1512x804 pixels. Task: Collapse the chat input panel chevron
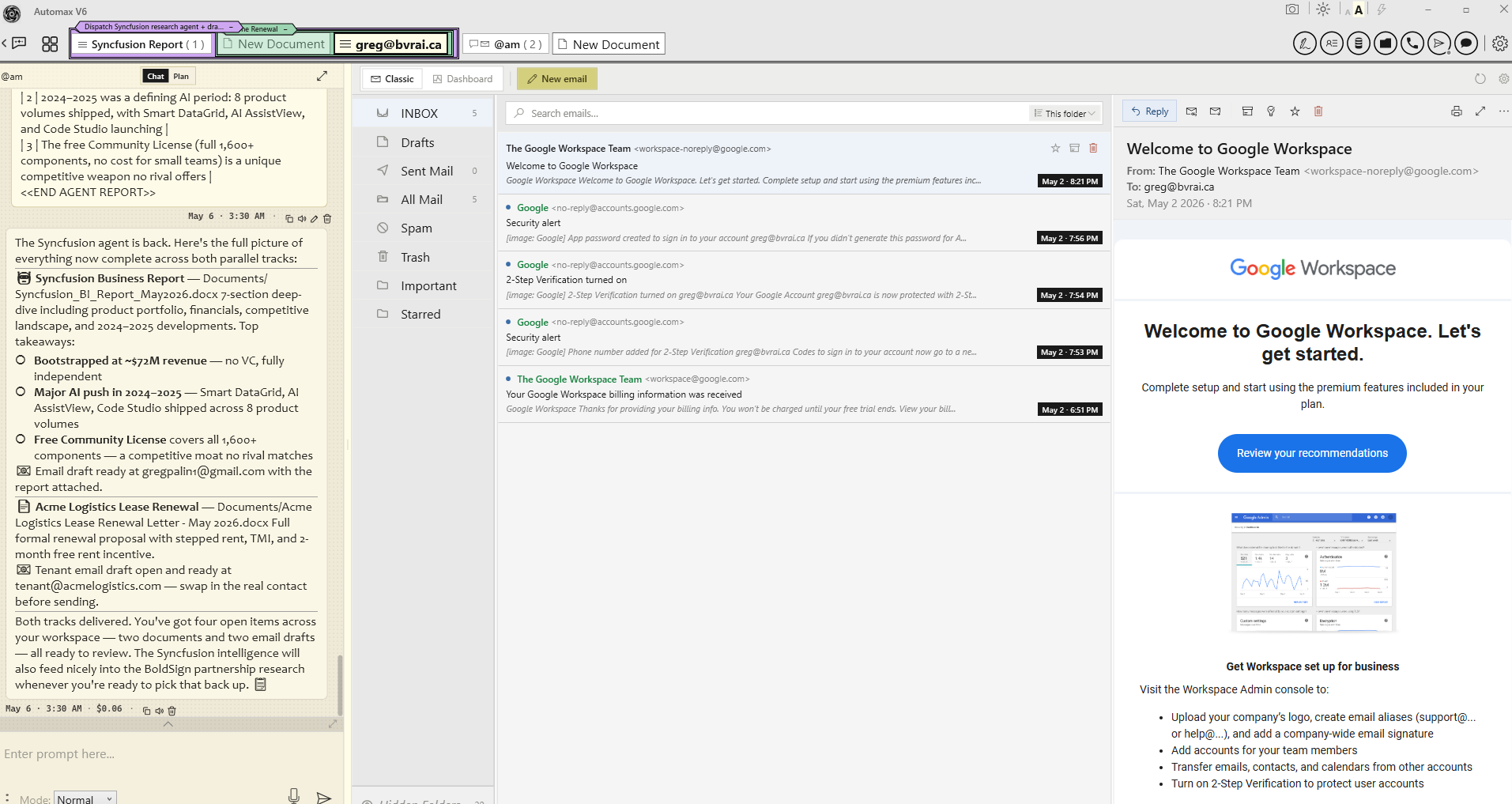pyautogui.click(x=168, y=724)
